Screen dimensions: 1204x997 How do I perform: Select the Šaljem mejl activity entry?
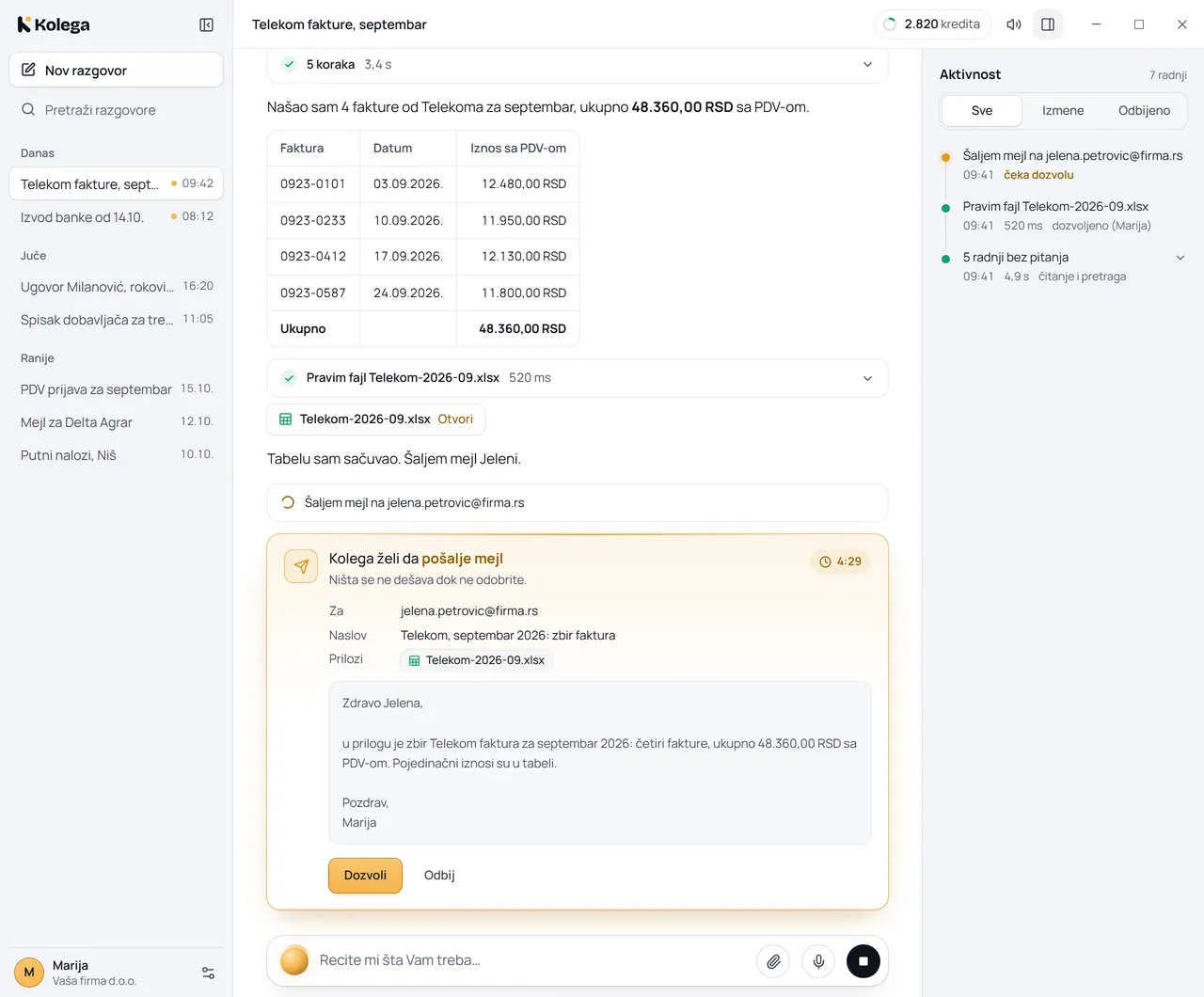tap(1063, 165)
